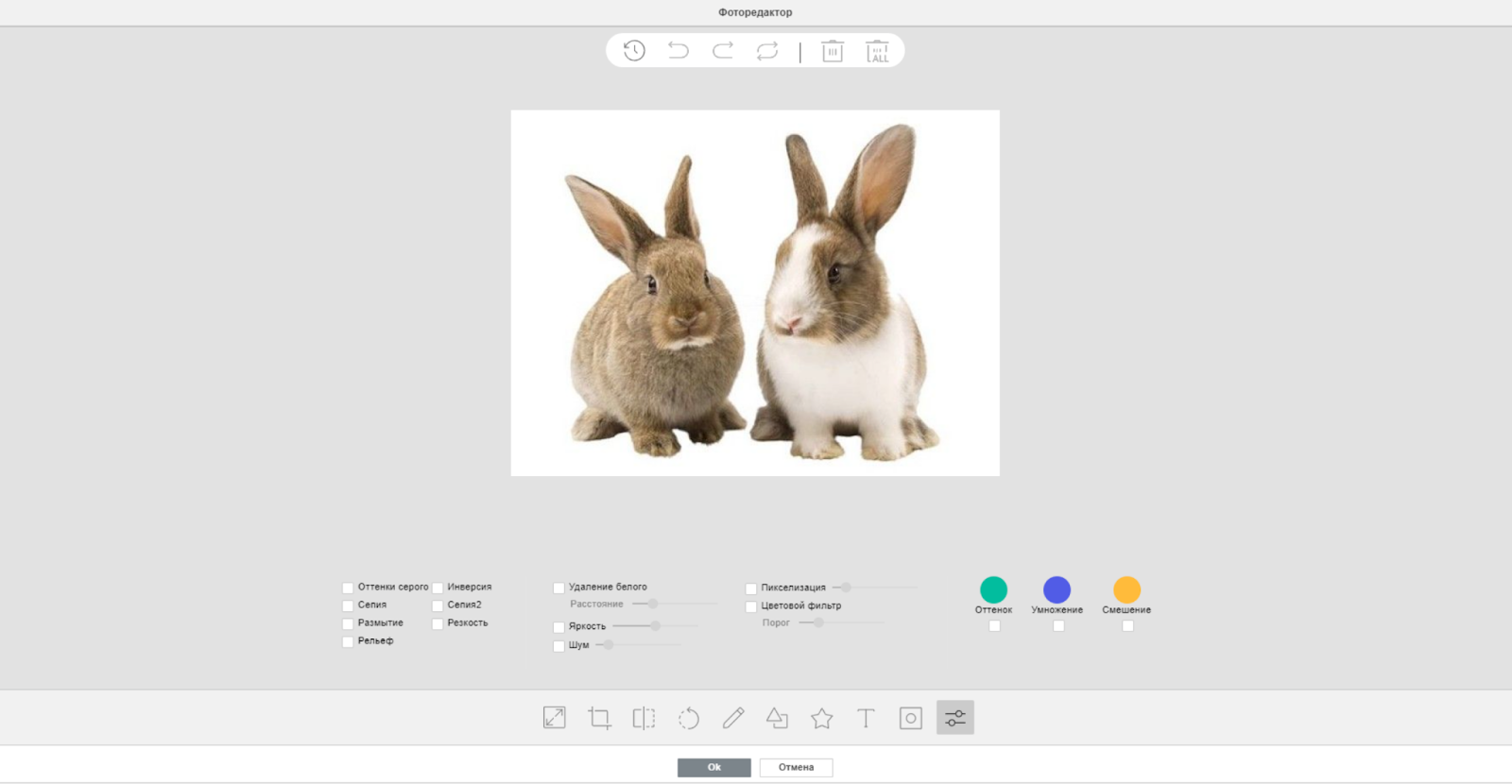
Task: Open the Resize tool
Action: [x=555, y=718]
